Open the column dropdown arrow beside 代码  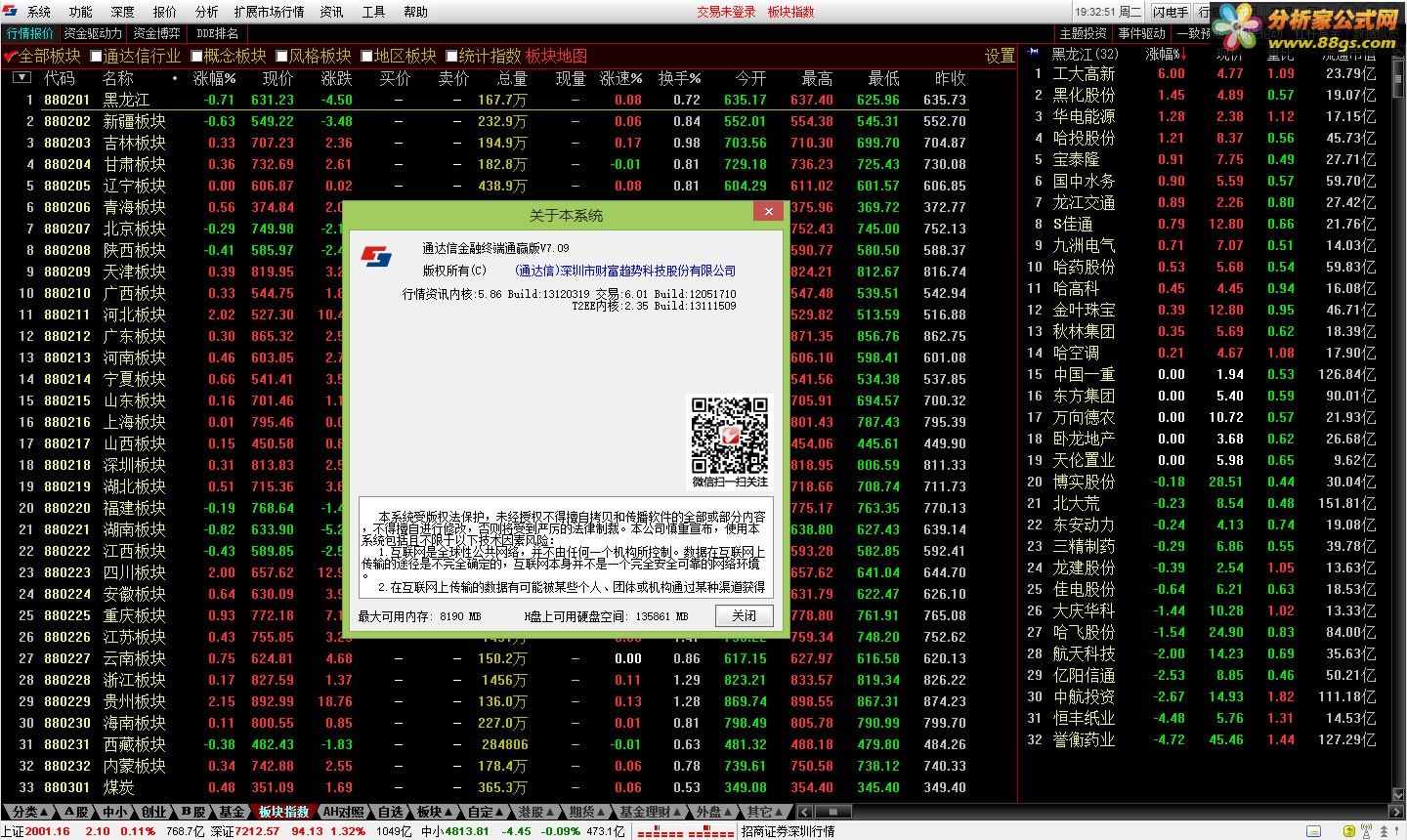tap(21, 78)
